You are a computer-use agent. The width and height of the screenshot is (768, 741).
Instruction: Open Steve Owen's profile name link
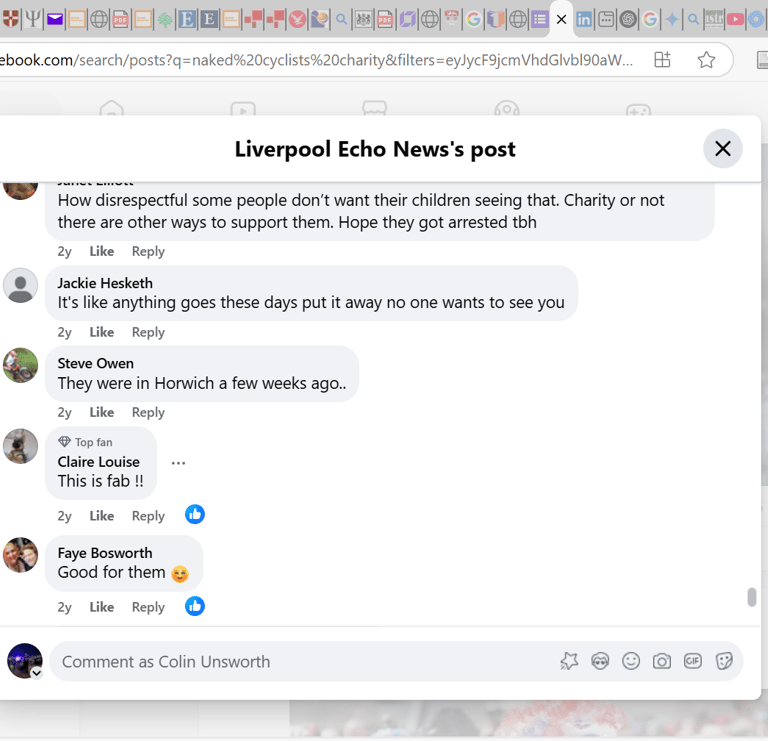(96, 363)
